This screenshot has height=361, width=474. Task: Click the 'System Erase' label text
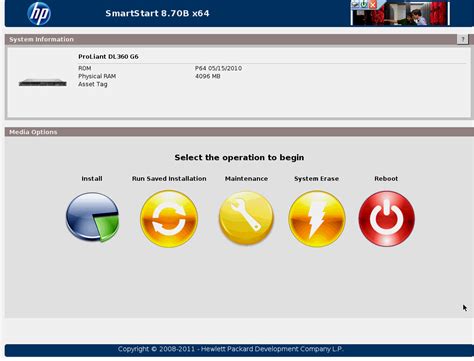pyautogui.click(x=316, y=179)
